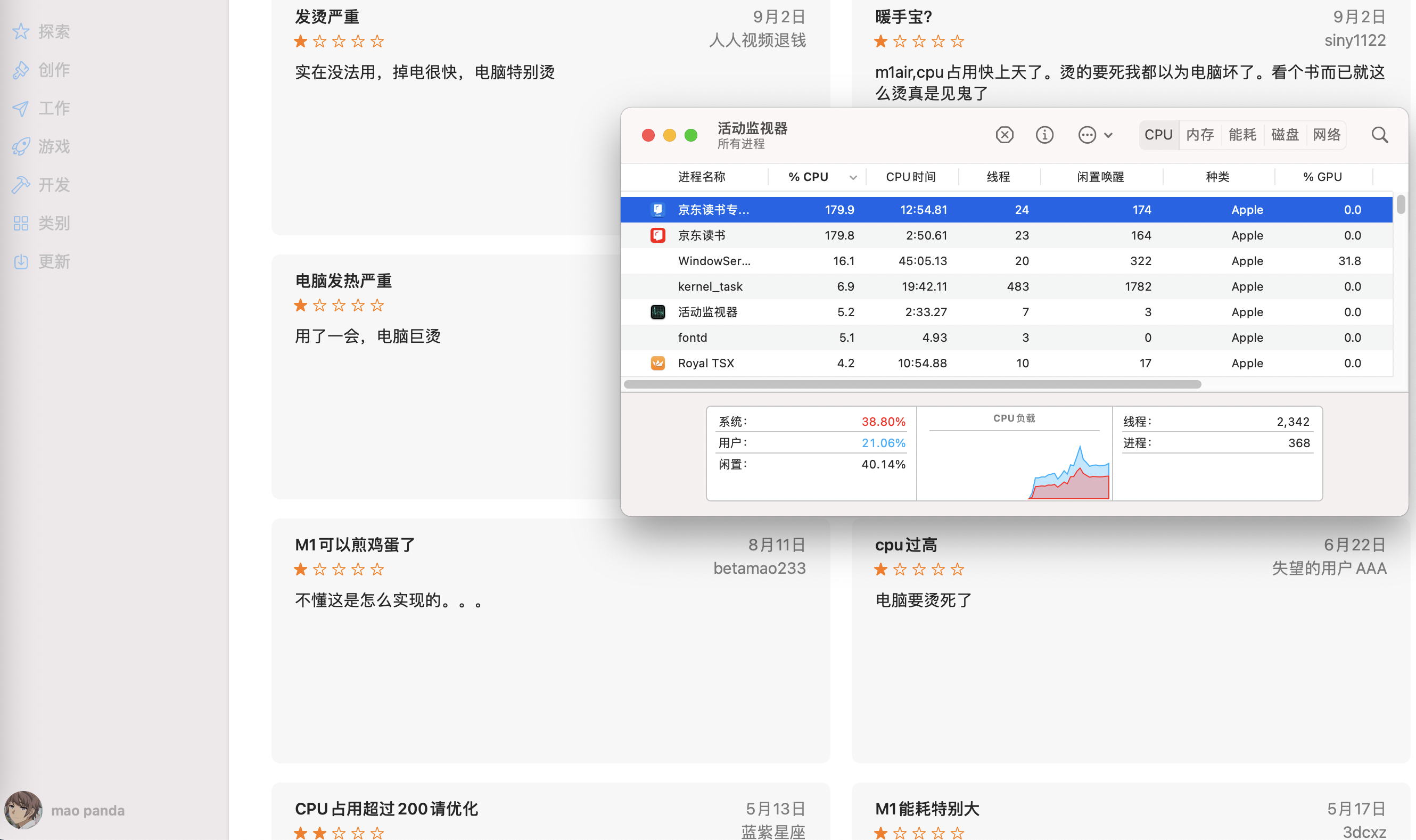Screen dimensions: 1416x840
Task: Click reviewer name 人人视频退钱
Action: click(757, 40)
